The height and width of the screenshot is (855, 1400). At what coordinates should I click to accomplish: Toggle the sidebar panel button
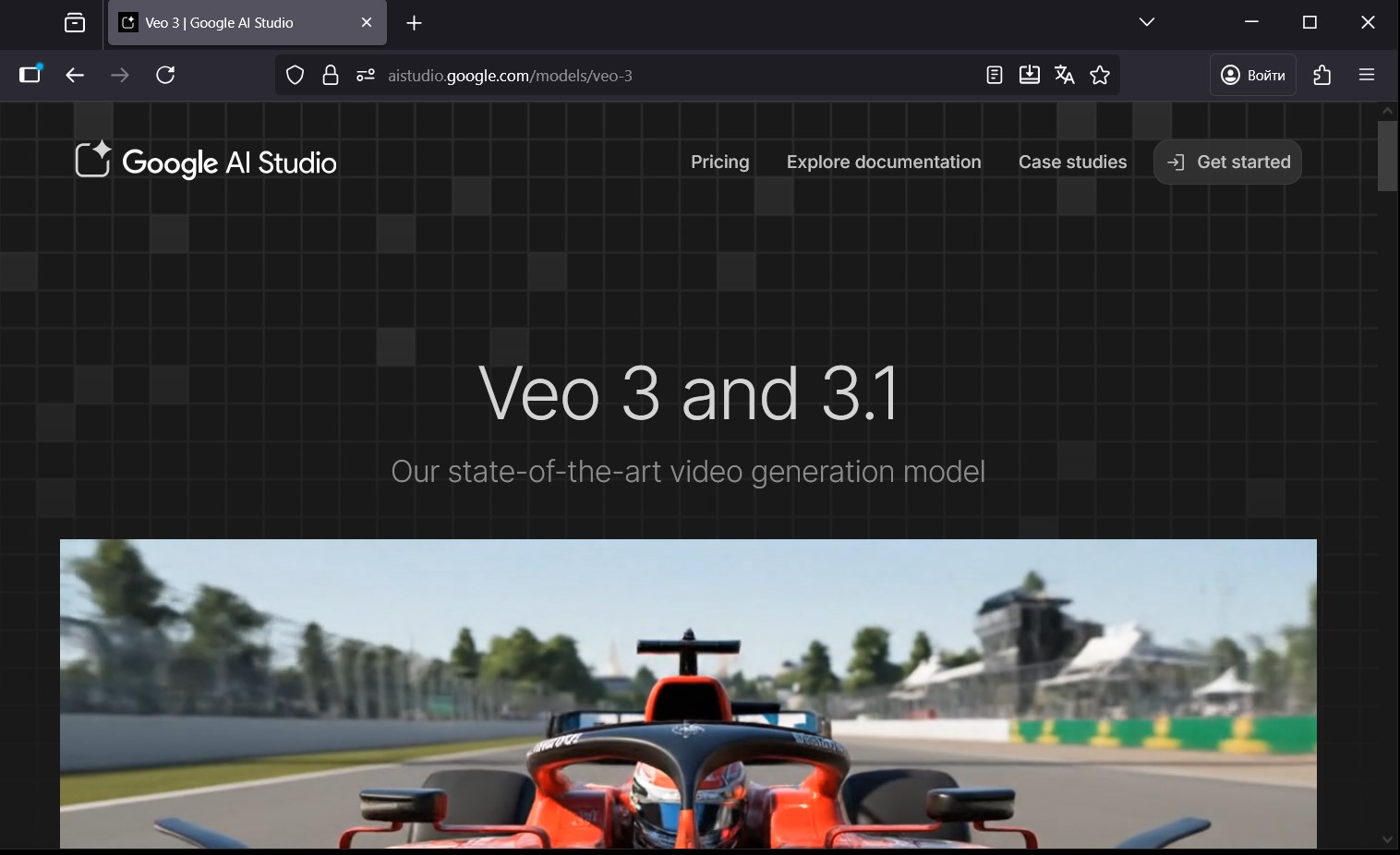pyautogui.click(x=30, y=76)
